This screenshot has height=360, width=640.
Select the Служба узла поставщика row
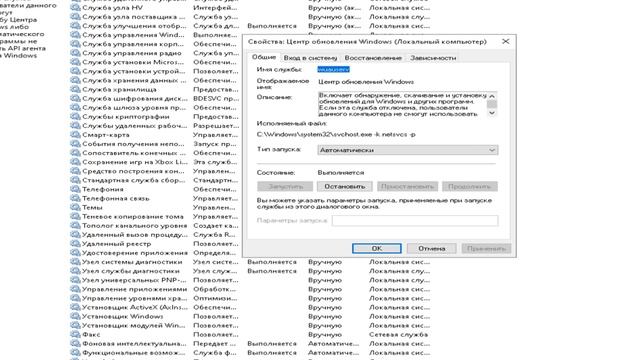click(250, 17)
